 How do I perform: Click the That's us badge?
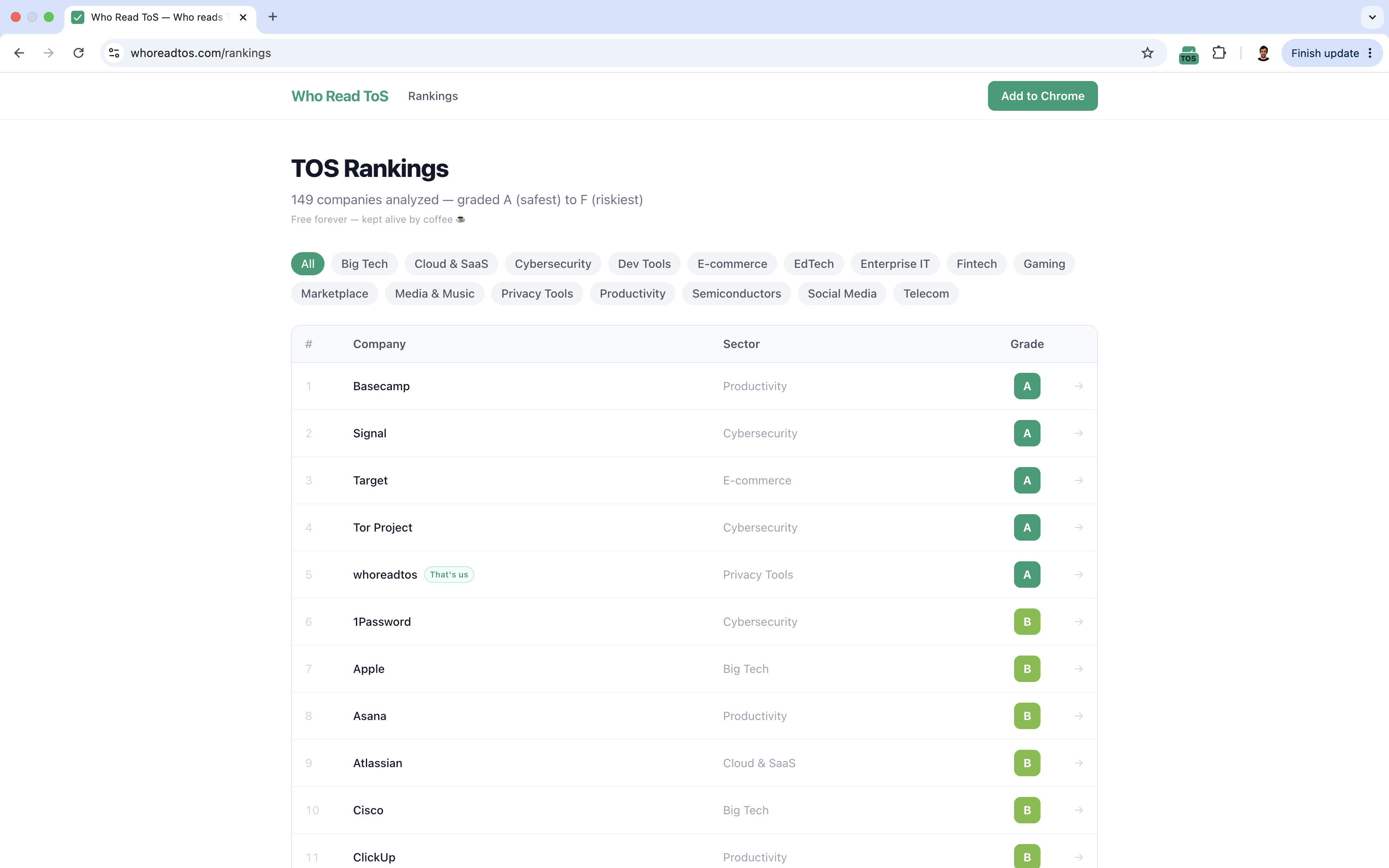(449, 575)
